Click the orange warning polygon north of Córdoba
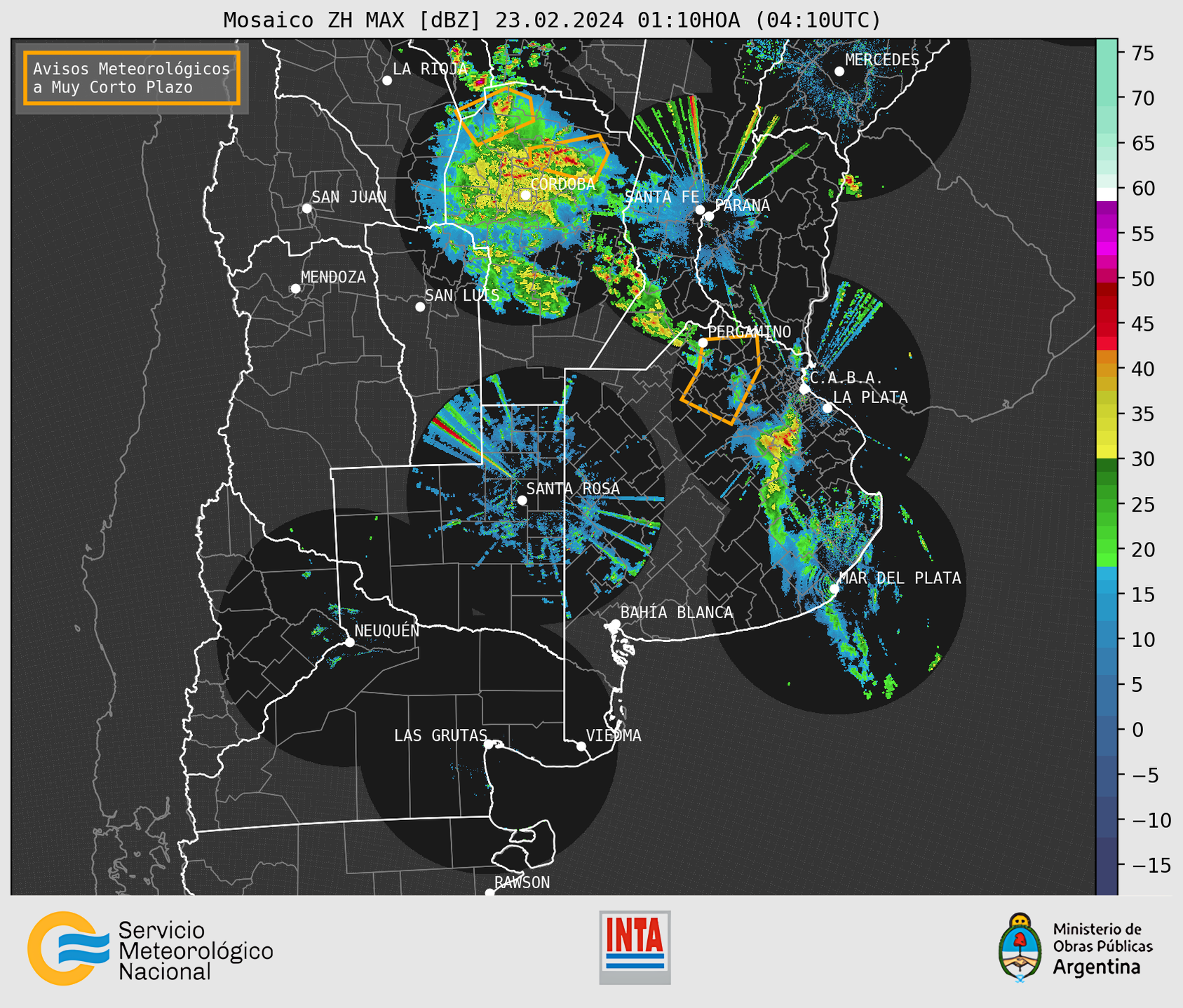 pos(495,116)
